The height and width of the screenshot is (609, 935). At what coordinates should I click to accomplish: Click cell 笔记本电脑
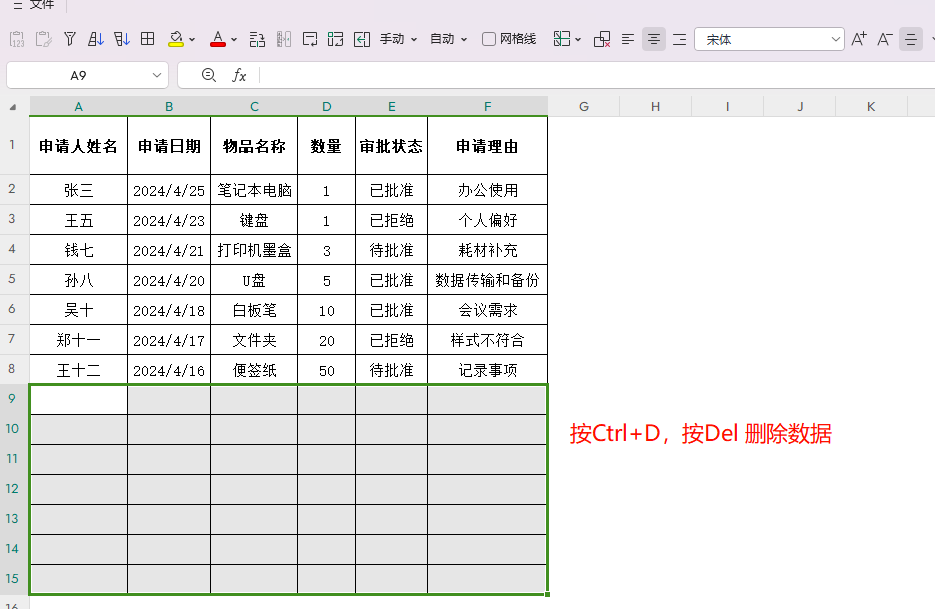coord(254,190)
